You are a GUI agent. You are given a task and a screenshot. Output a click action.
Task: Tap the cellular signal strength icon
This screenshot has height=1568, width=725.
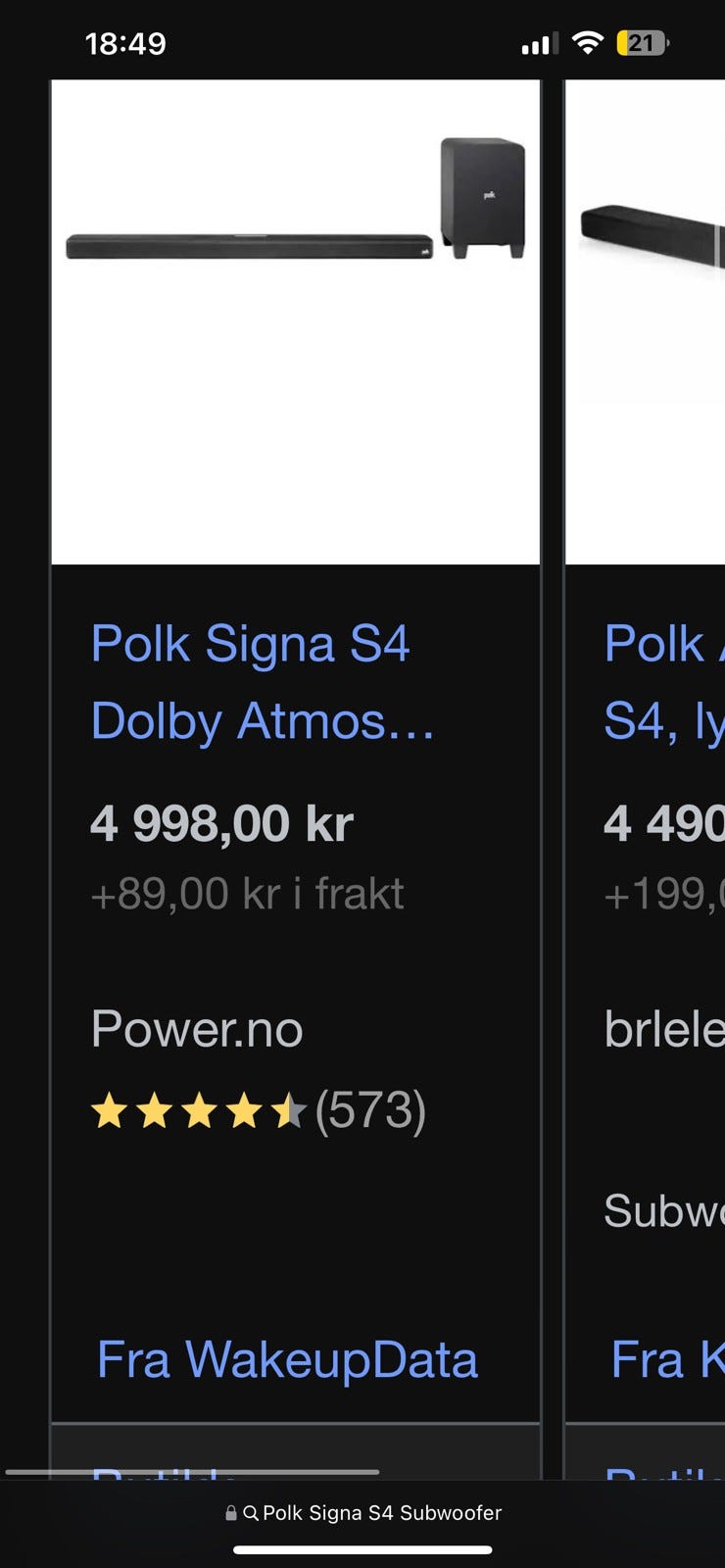coord(540,43)
